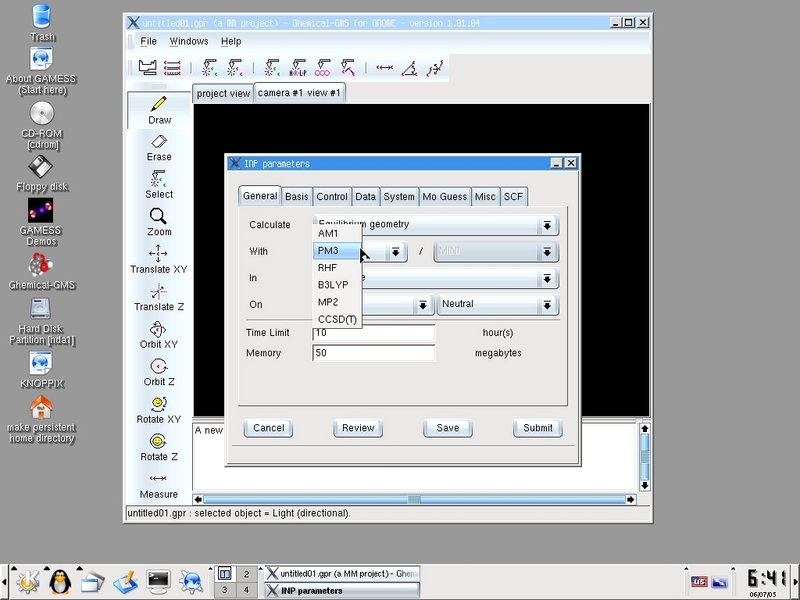The height and width of the screenshot is (600, 800).
Task: Select MP2 in the dropdown list
Action: (329, 302)
